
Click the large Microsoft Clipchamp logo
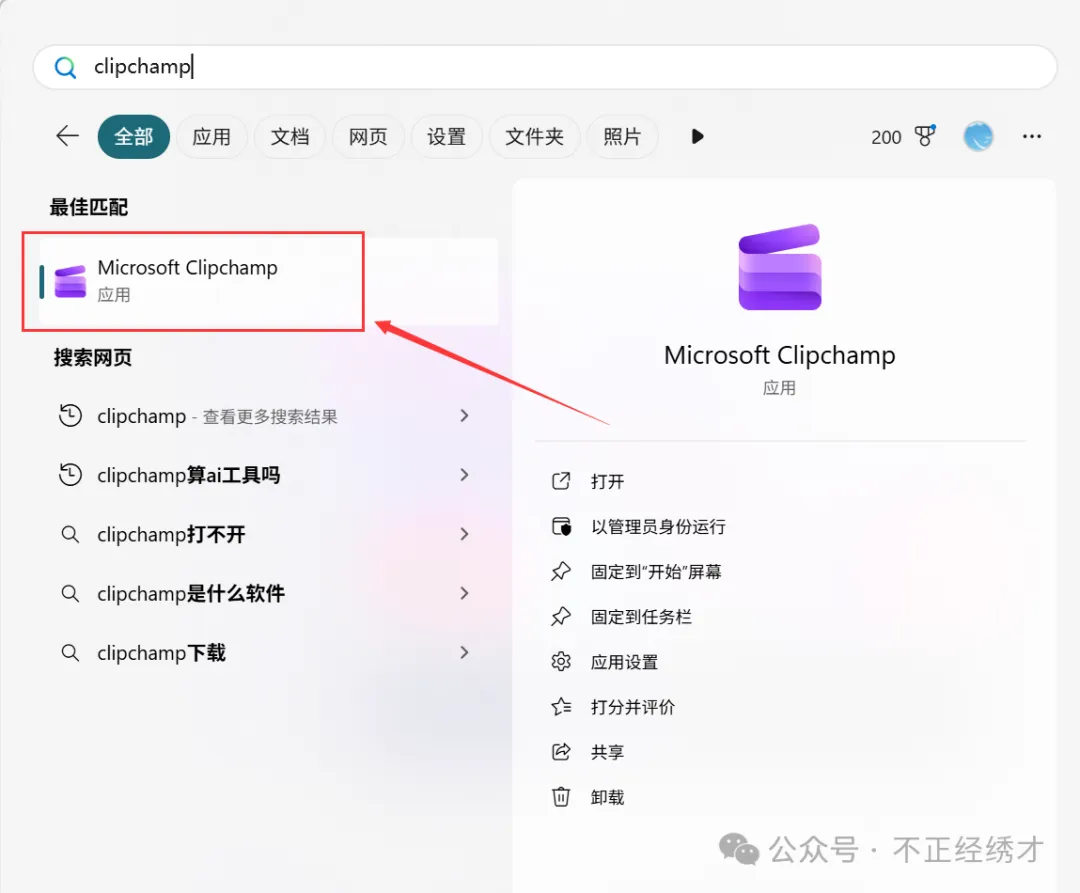[779, 267]
